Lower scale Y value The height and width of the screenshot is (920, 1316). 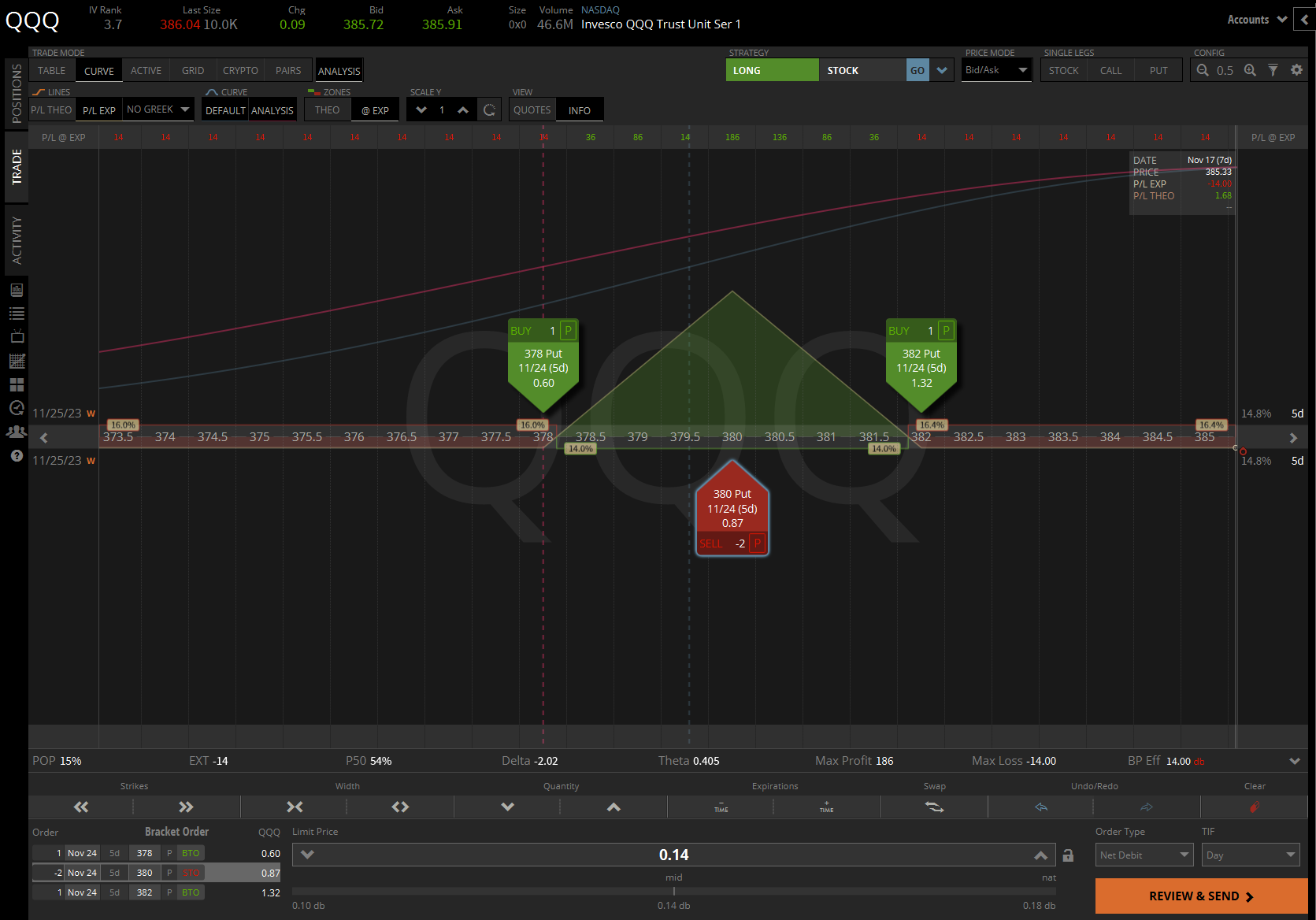pyautogui.click(x=421, y=110)
